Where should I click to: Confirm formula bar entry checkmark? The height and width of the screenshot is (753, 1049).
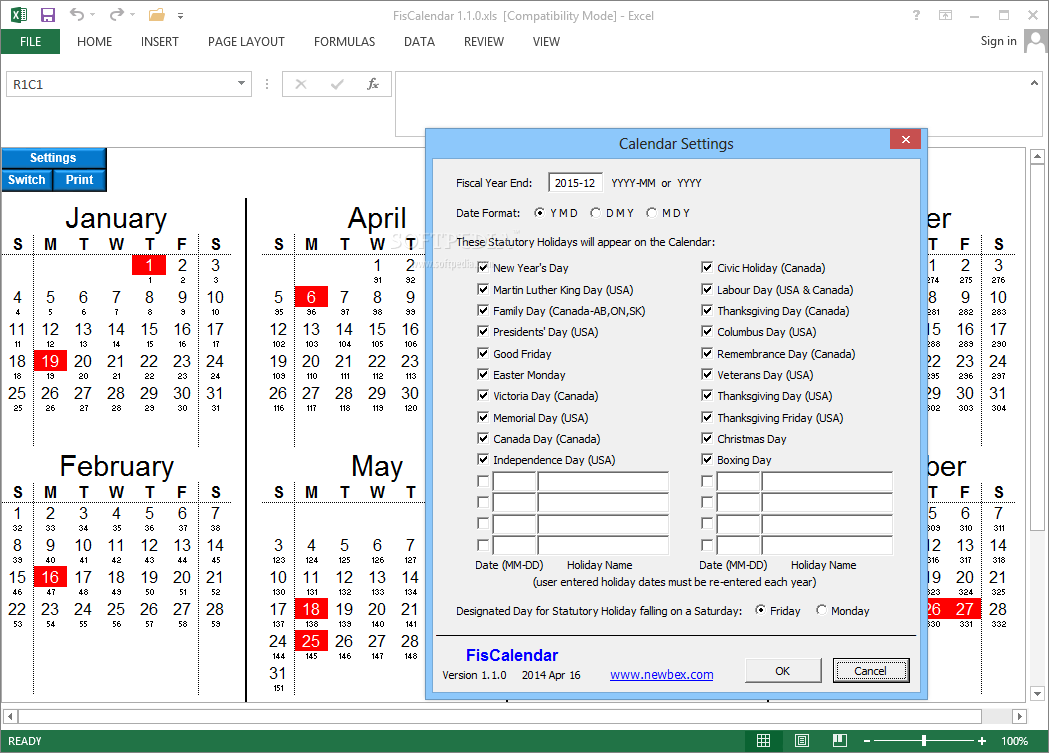(x=337, y=84)
